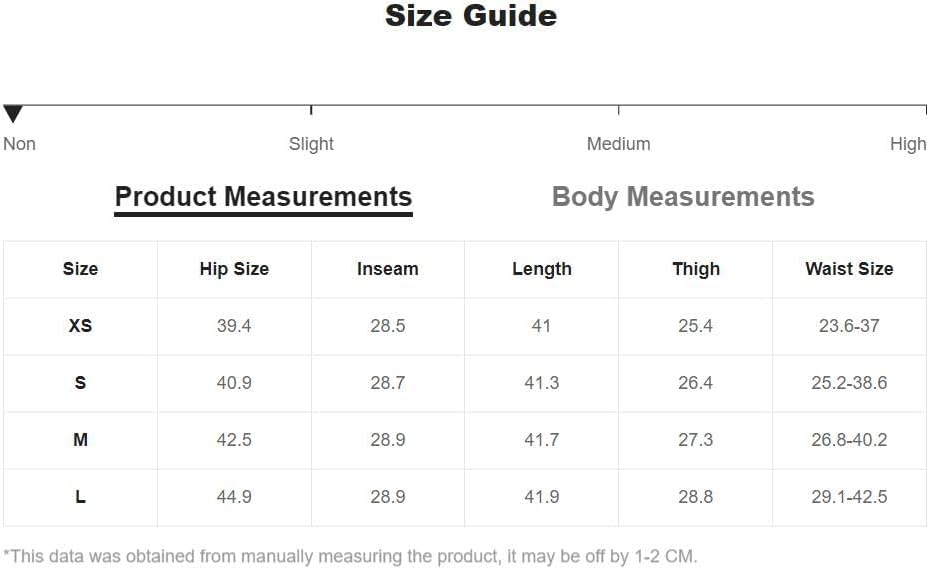Click the Waist Size column header

[x=849, y=269]
